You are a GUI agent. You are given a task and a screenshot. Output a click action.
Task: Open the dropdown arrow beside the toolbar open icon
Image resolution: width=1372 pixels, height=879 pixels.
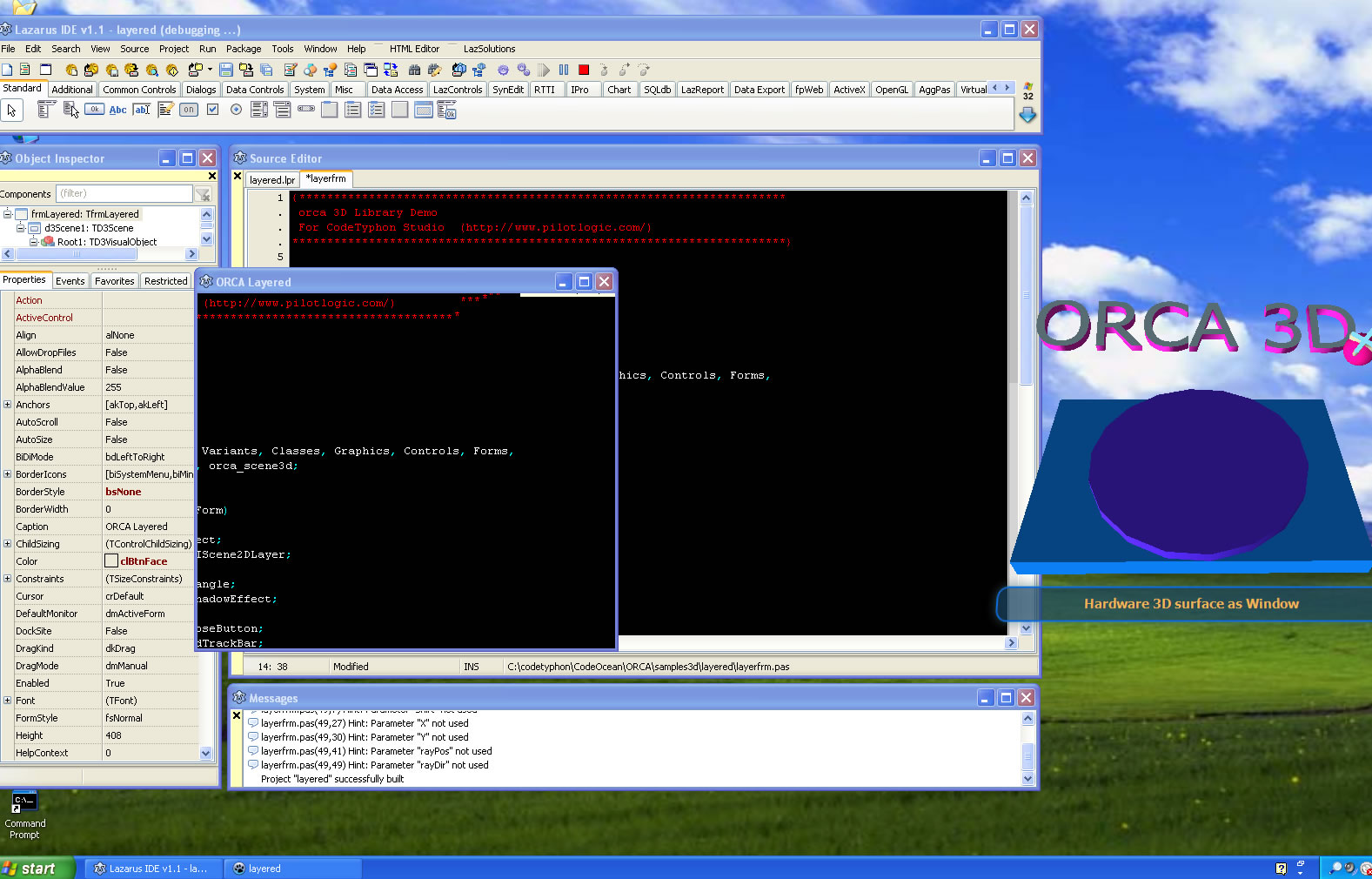(x=210, y=70)
